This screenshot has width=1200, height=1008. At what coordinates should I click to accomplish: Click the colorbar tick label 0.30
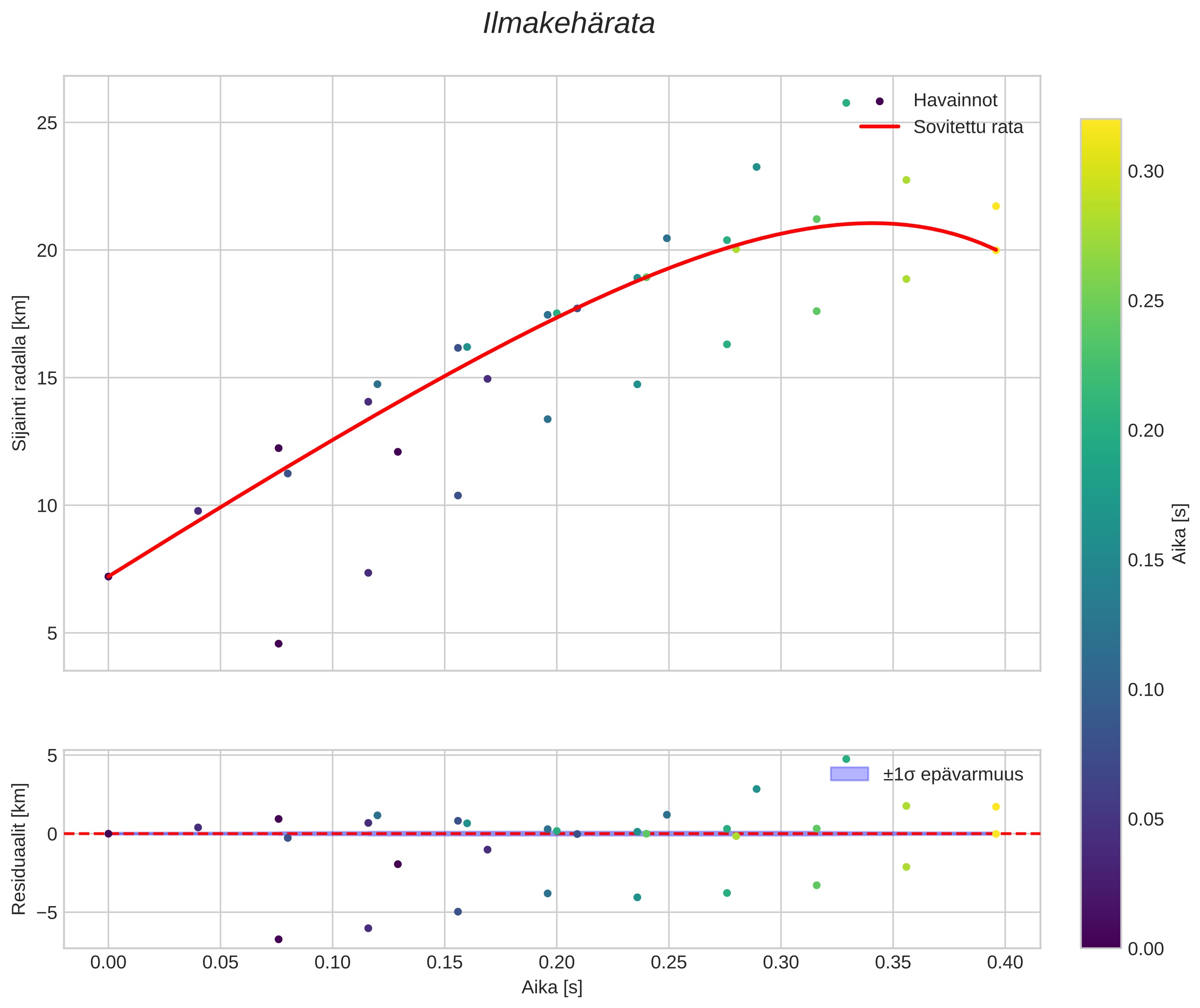click(x=1145, y=171)
